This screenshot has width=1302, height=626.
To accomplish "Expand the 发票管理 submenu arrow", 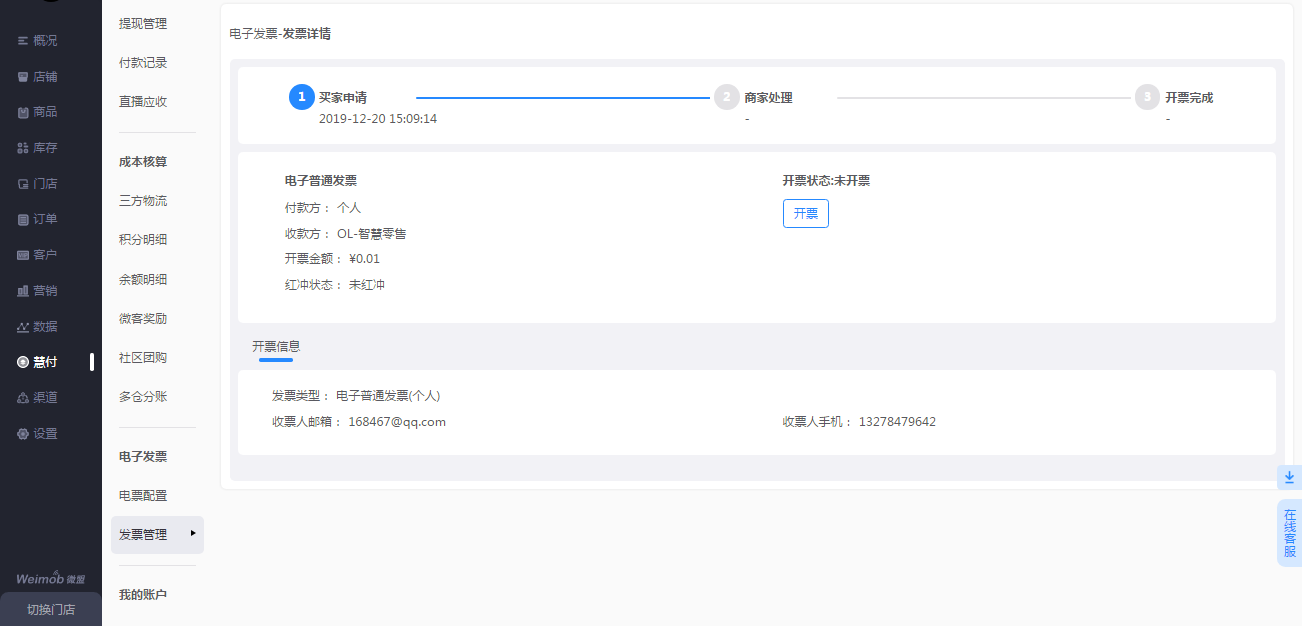I will pyautogui.click(x=193, y=534).
